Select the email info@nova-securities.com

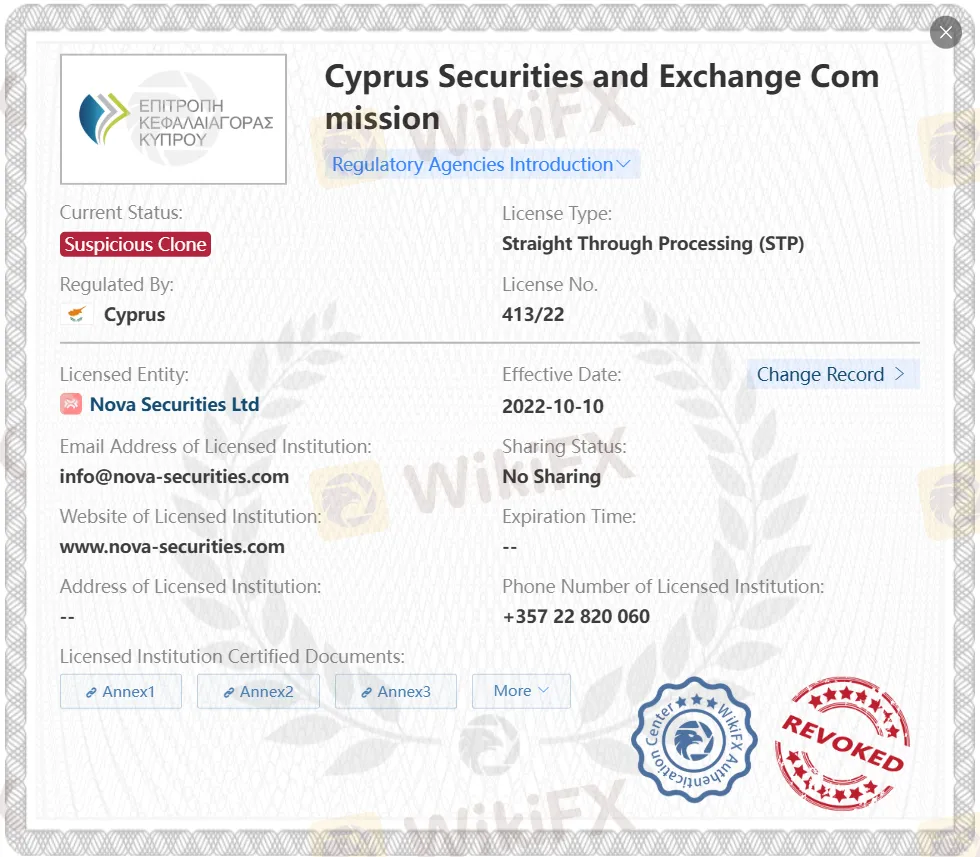pos(174,477)
